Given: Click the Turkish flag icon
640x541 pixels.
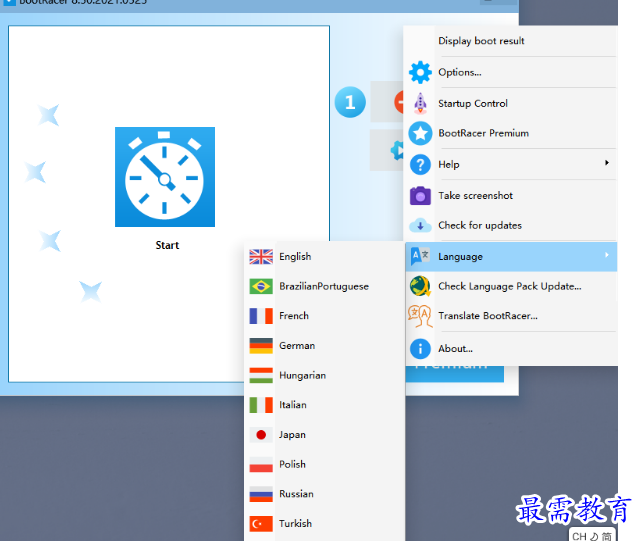Looking at the screenshot, I should pyautogui.click(x=261, y=524).
